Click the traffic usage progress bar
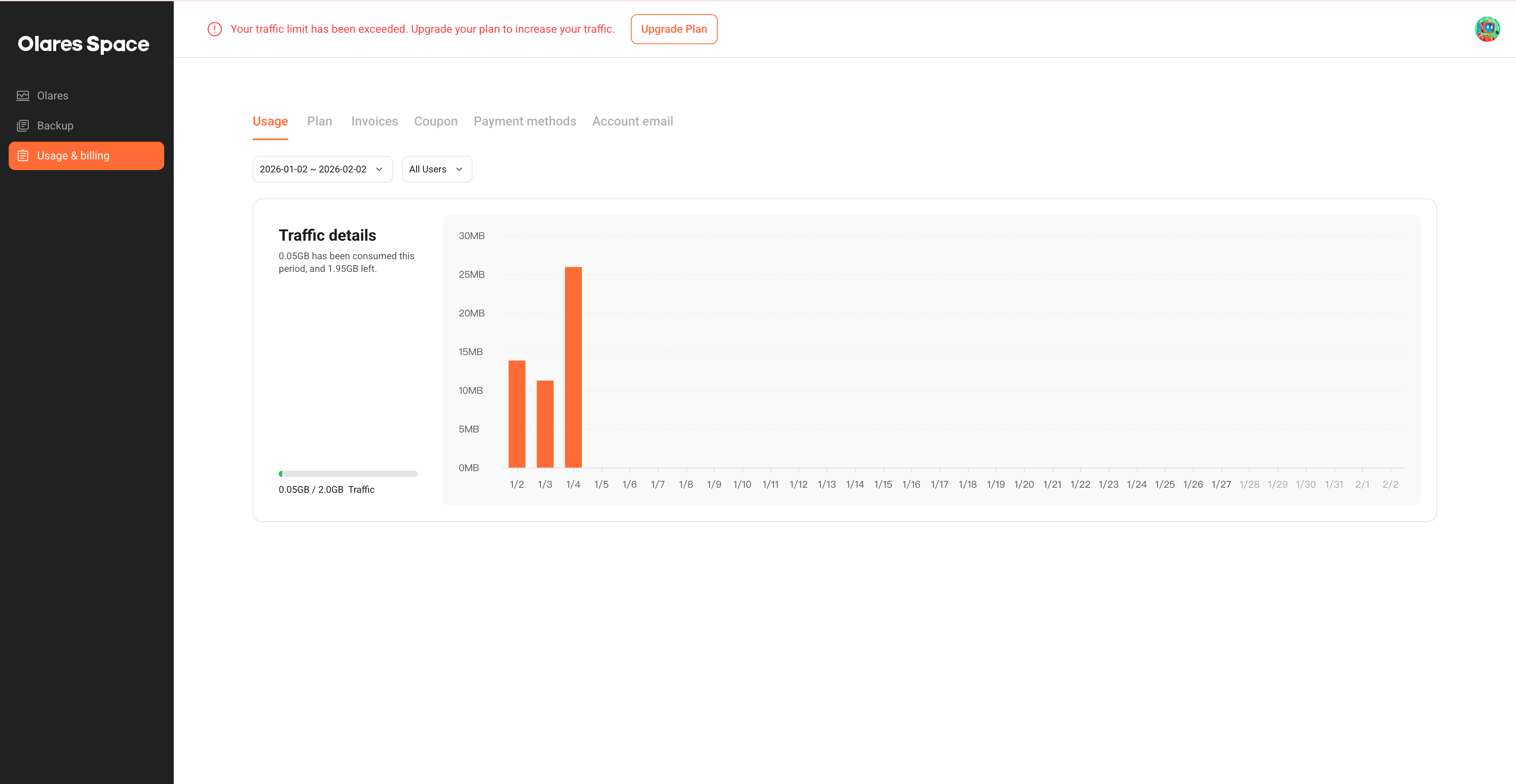1516x784 pixels. pyautogui.click(x=348, y=473)
